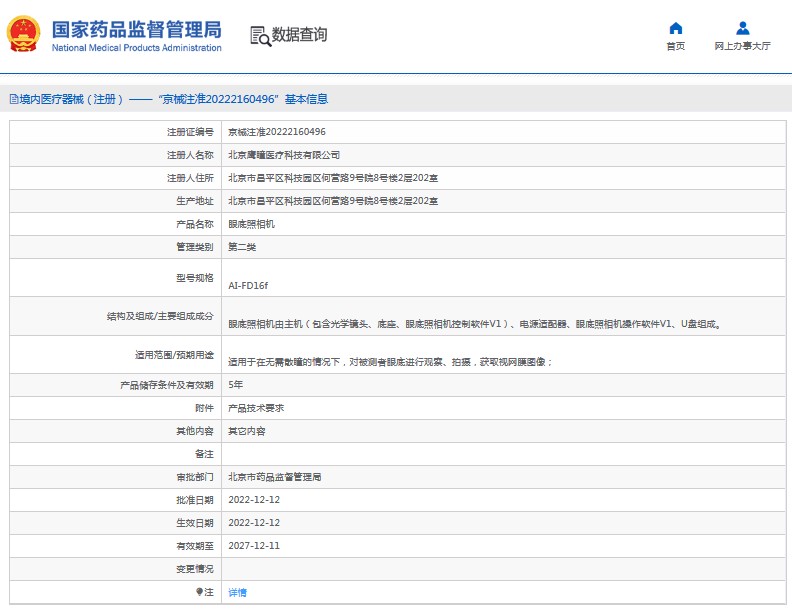
Task: Click the 首页 label
Action: (675, 46)
